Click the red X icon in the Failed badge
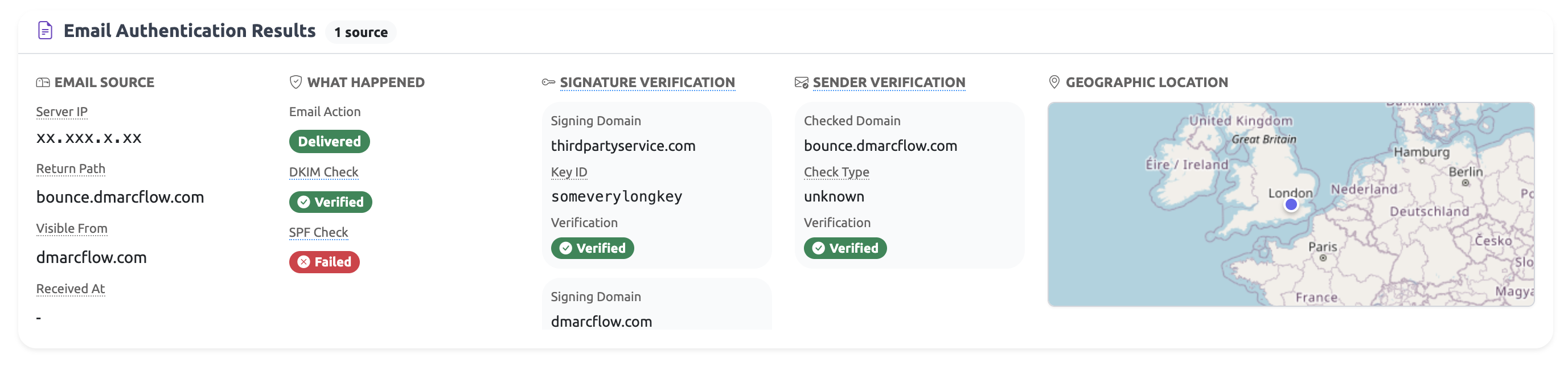The image size is (1568, 370). coord(303,262)
